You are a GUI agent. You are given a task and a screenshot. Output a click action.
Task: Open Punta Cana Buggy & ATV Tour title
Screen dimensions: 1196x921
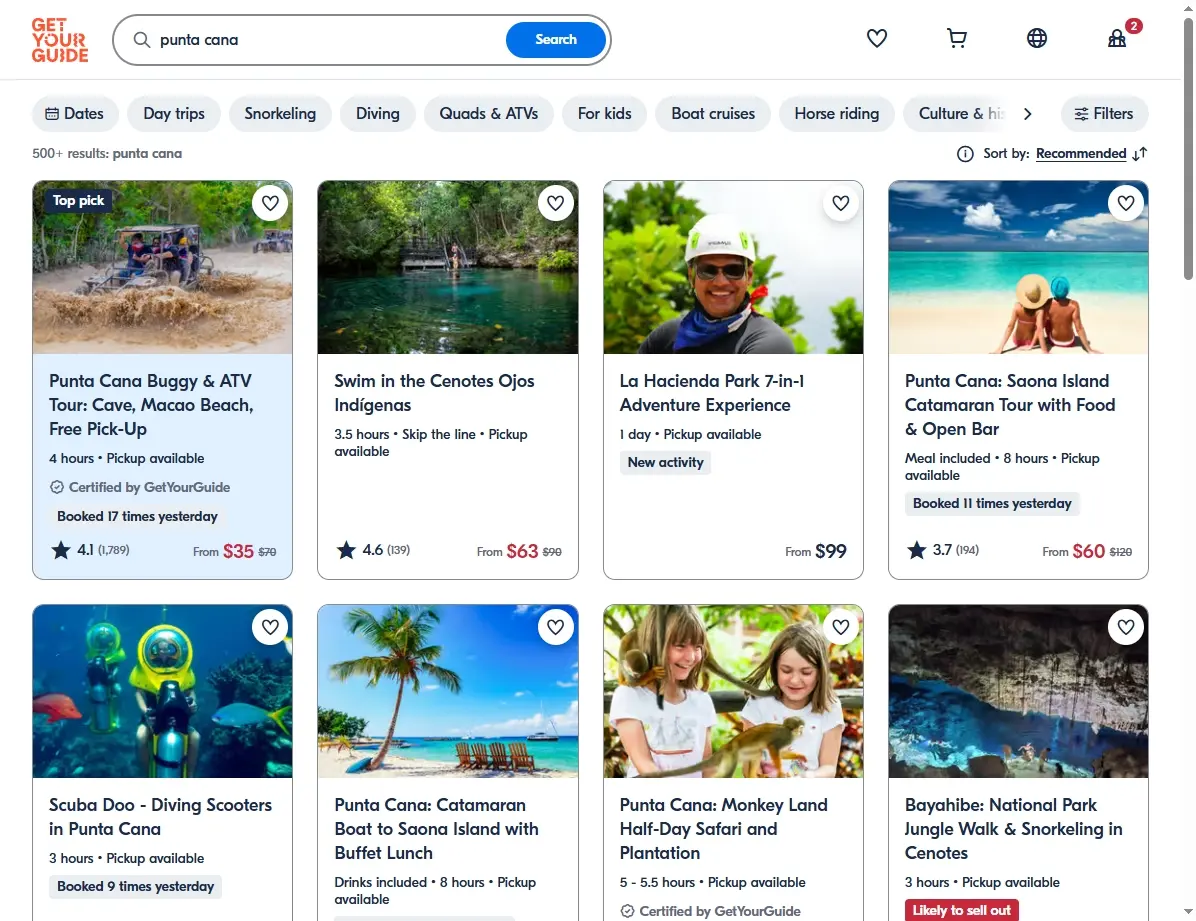pyautogui.click(x=151, y=404)
